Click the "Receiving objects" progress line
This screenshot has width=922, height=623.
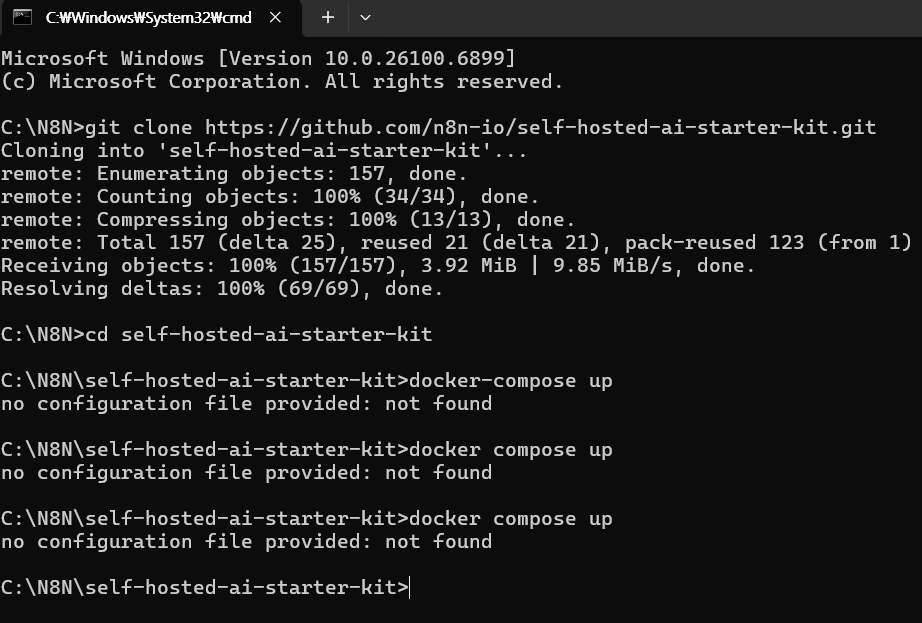click(378, 265)
